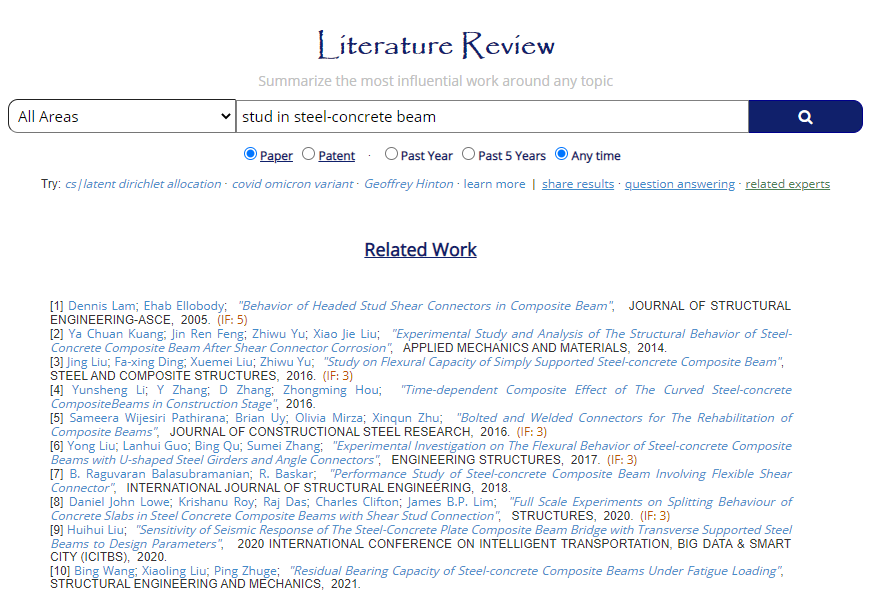The height and width of the screenshot is (608, 878).
Task: Open the 'question answering' link
Action: [680, 184]
